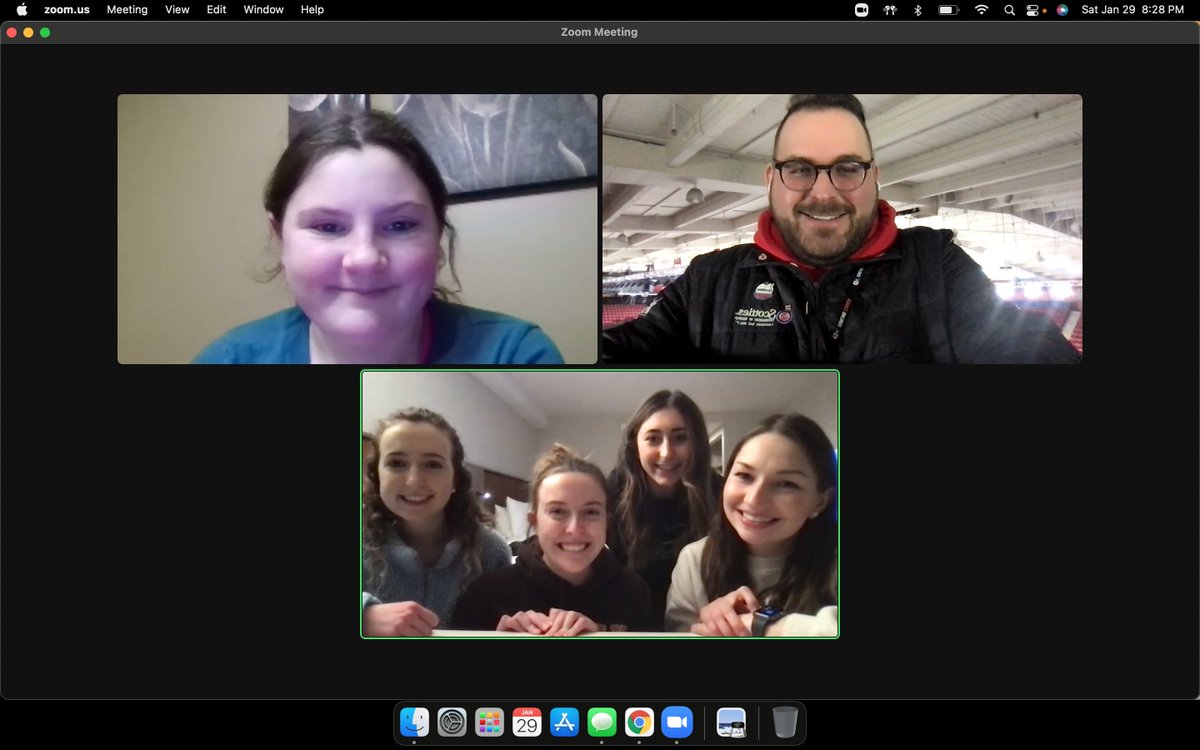Select the highlighted video tile with four women
This screenshot has height=750, width=1200.
click(x=600, y=504)
